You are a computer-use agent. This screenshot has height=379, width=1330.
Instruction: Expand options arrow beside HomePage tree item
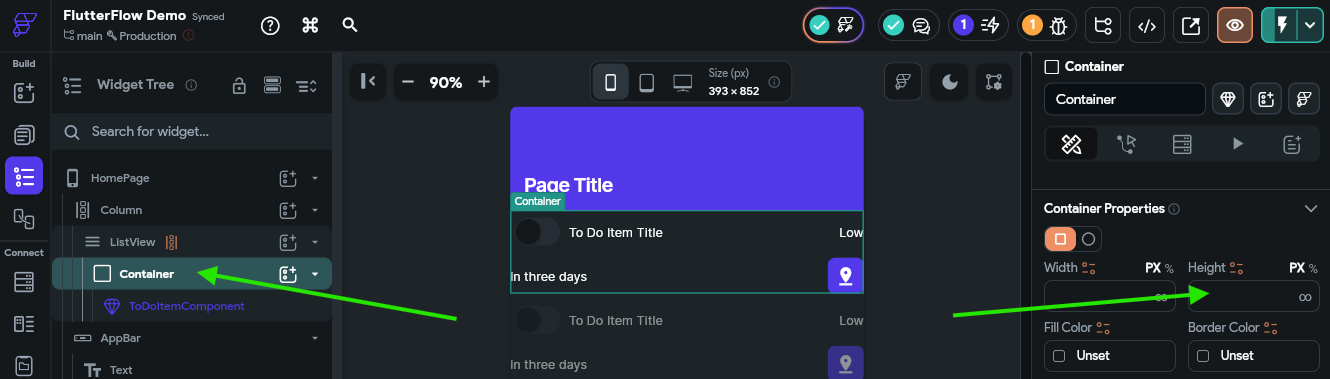point(315,178)
